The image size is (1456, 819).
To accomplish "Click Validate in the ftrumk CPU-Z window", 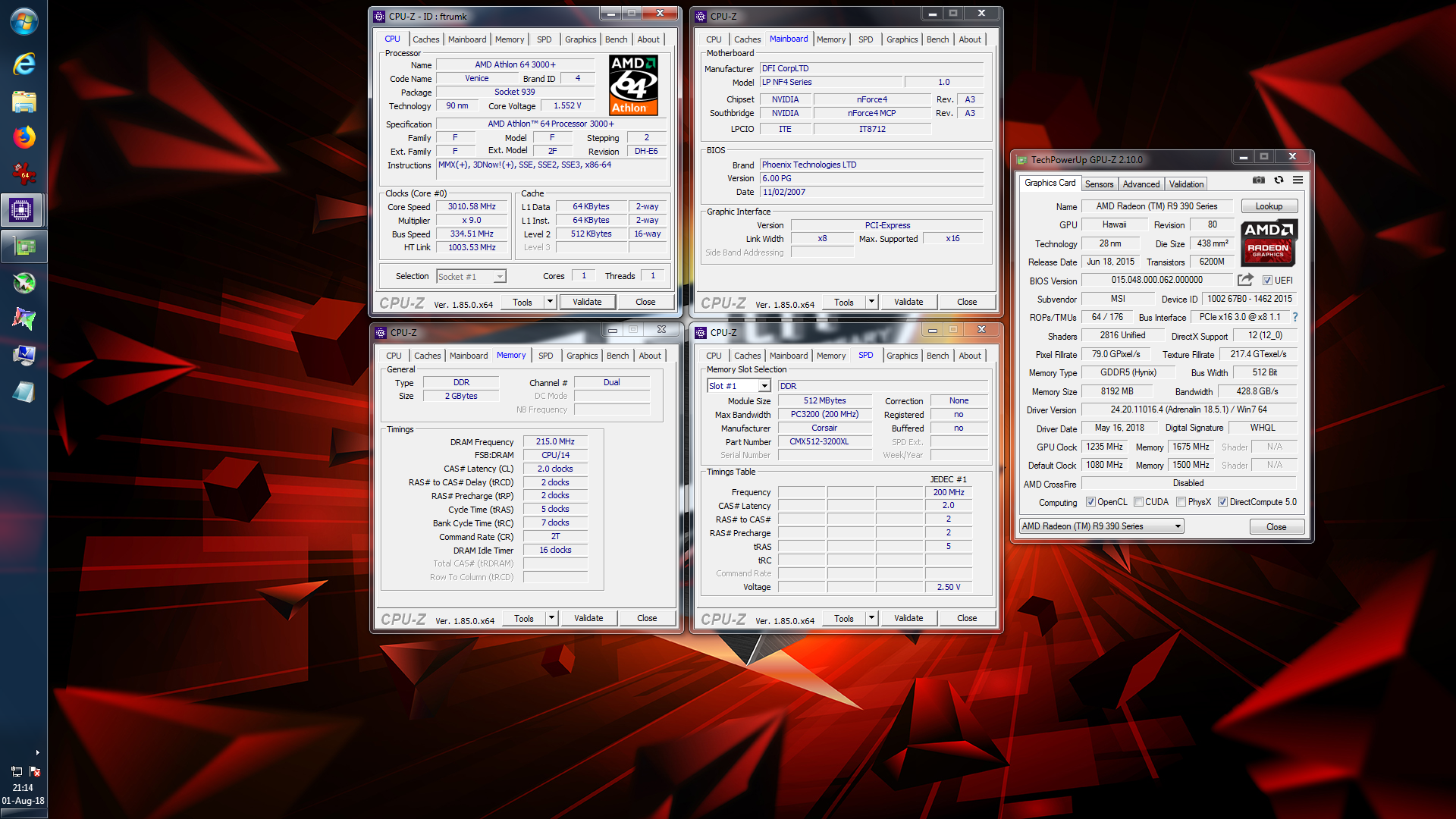I will (587, 302).
